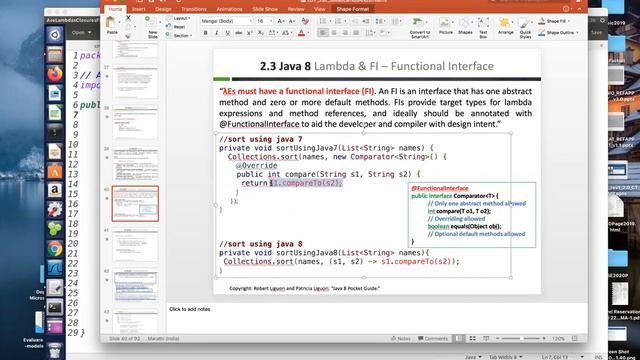Switch to the Animations tab

(229, 9)
